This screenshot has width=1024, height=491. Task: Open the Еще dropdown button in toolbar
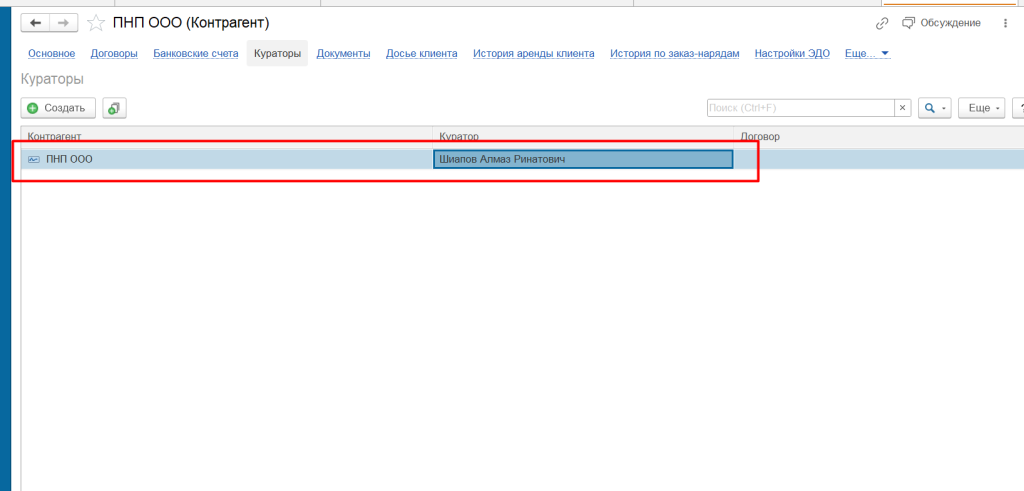tap(982, 108)
